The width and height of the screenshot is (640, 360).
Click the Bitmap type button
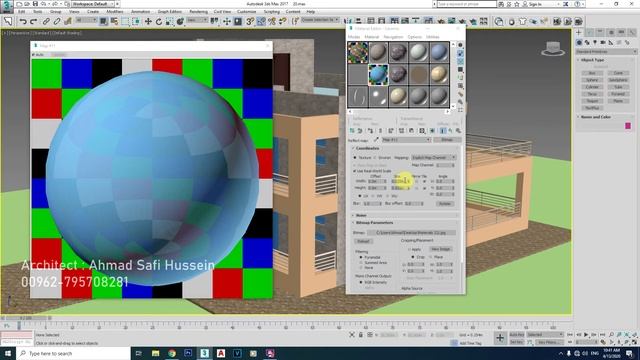447,140
